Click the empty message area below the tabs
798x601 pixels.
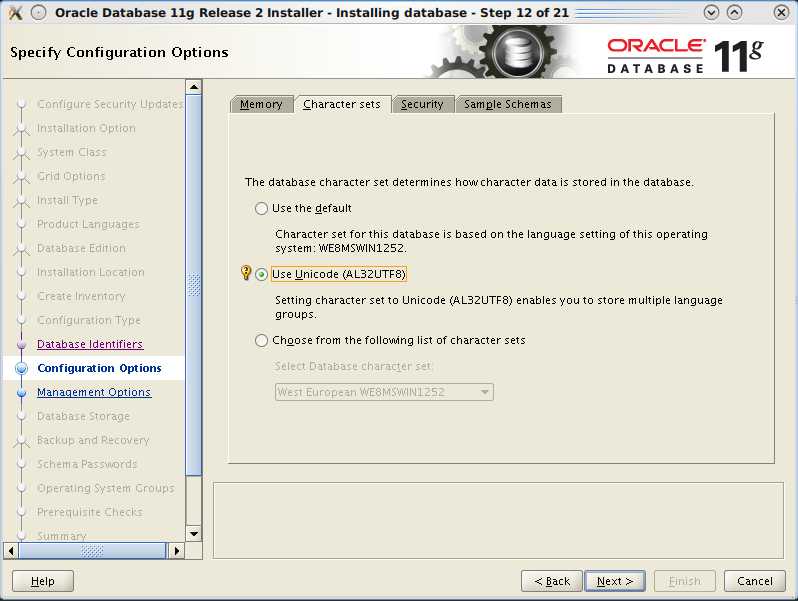click(x=498, y=520)
